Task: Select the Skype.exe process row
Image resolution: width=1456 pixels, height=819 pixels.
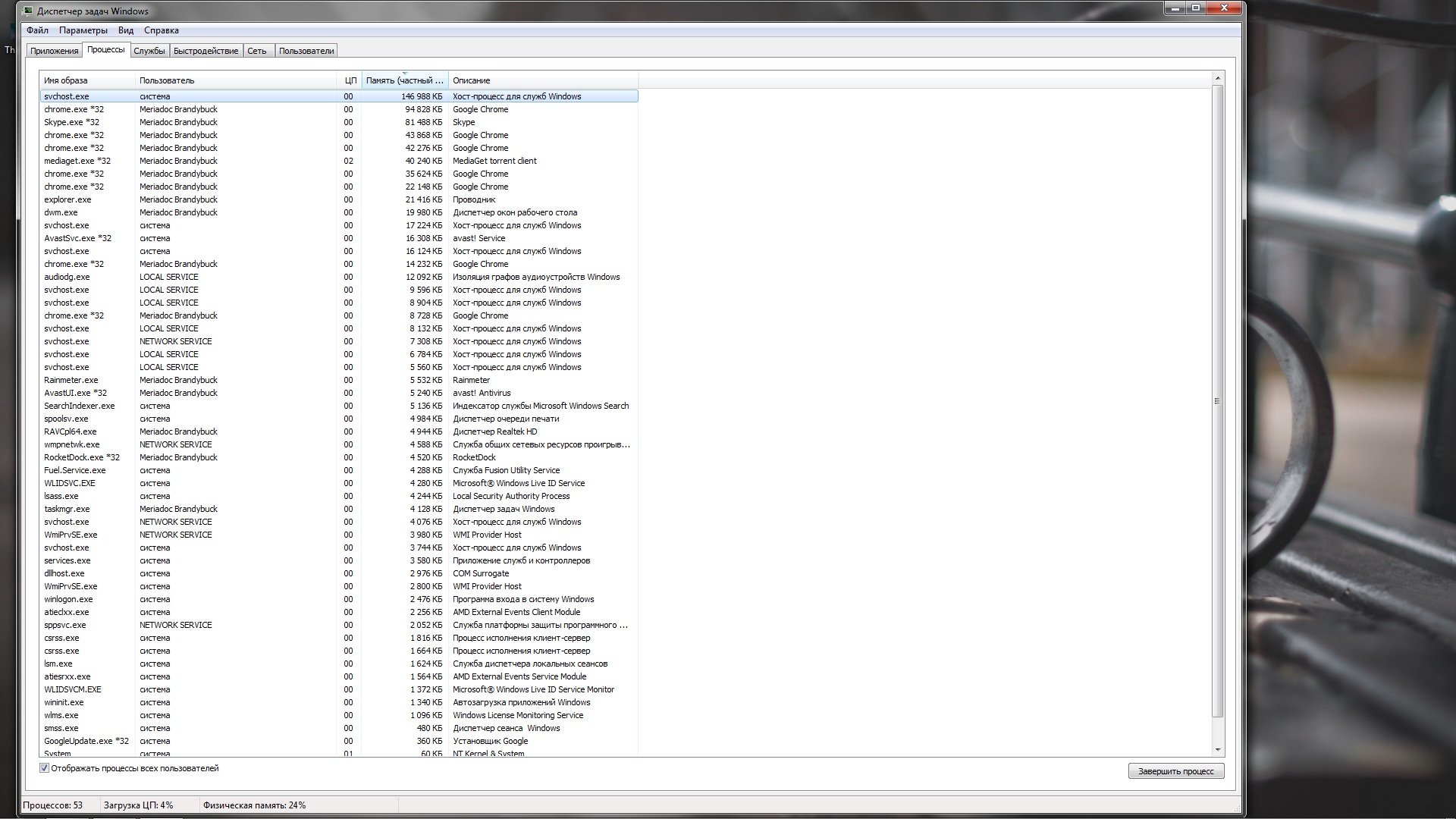Action: tap(71, 122)
